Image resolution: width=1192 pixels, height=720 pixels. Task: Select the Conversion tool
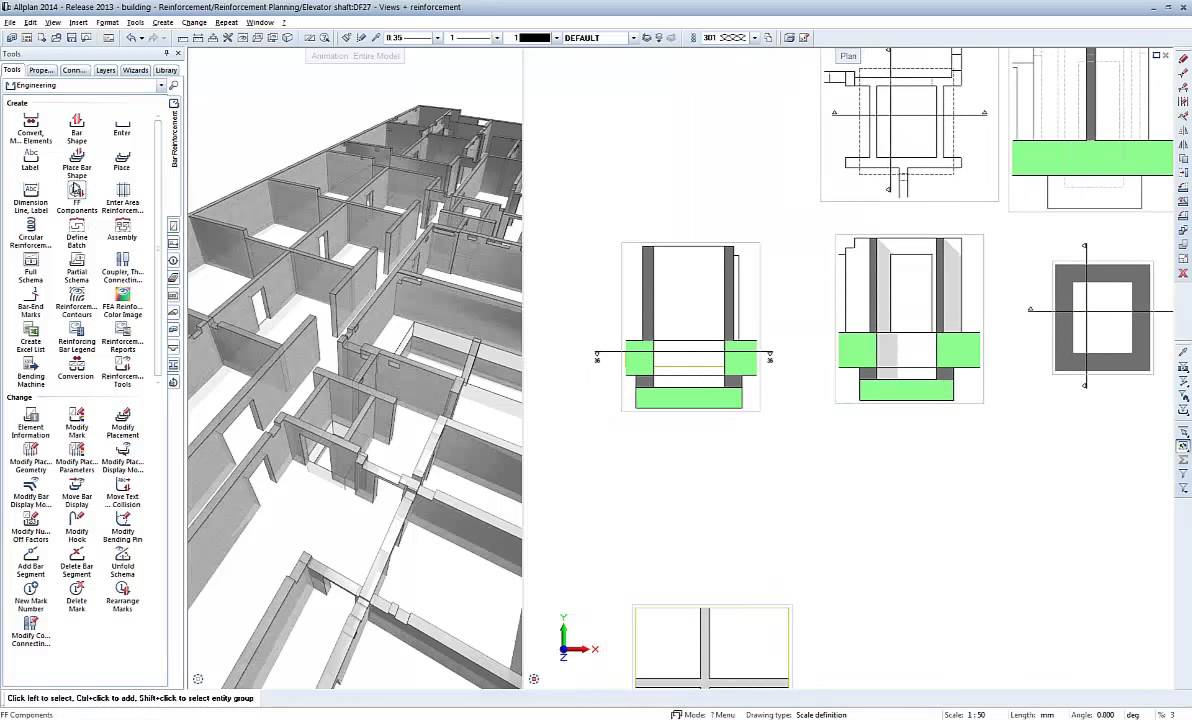tap(76, 369)
